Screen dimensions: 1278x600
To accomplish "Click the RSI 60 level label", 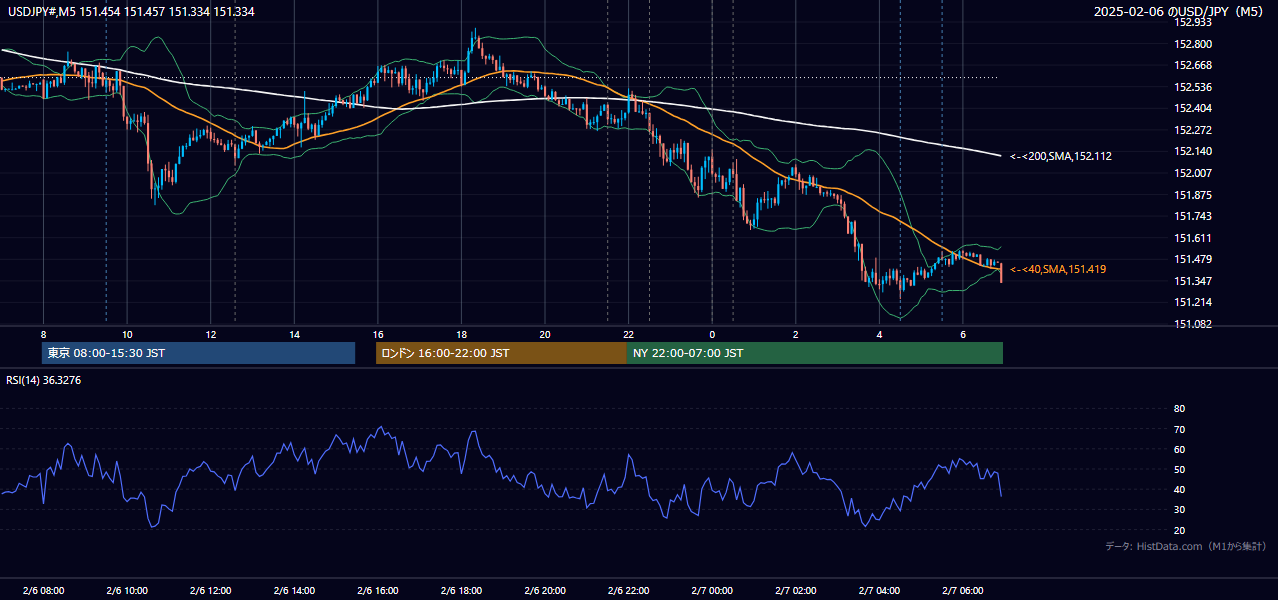I will pyautogui.click(x=1179, y=449).
